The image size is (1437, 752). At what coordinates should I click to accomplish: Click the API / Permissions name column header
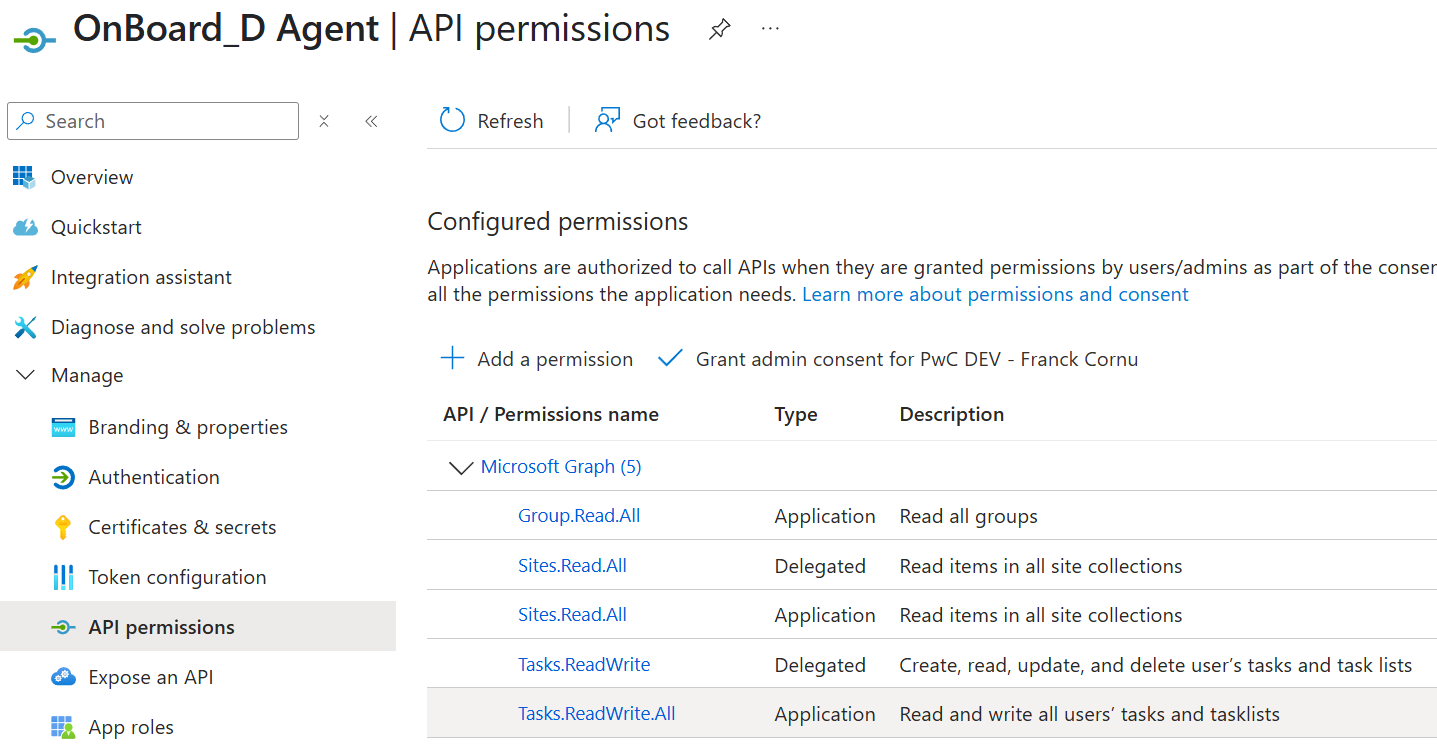click(551, 414)
